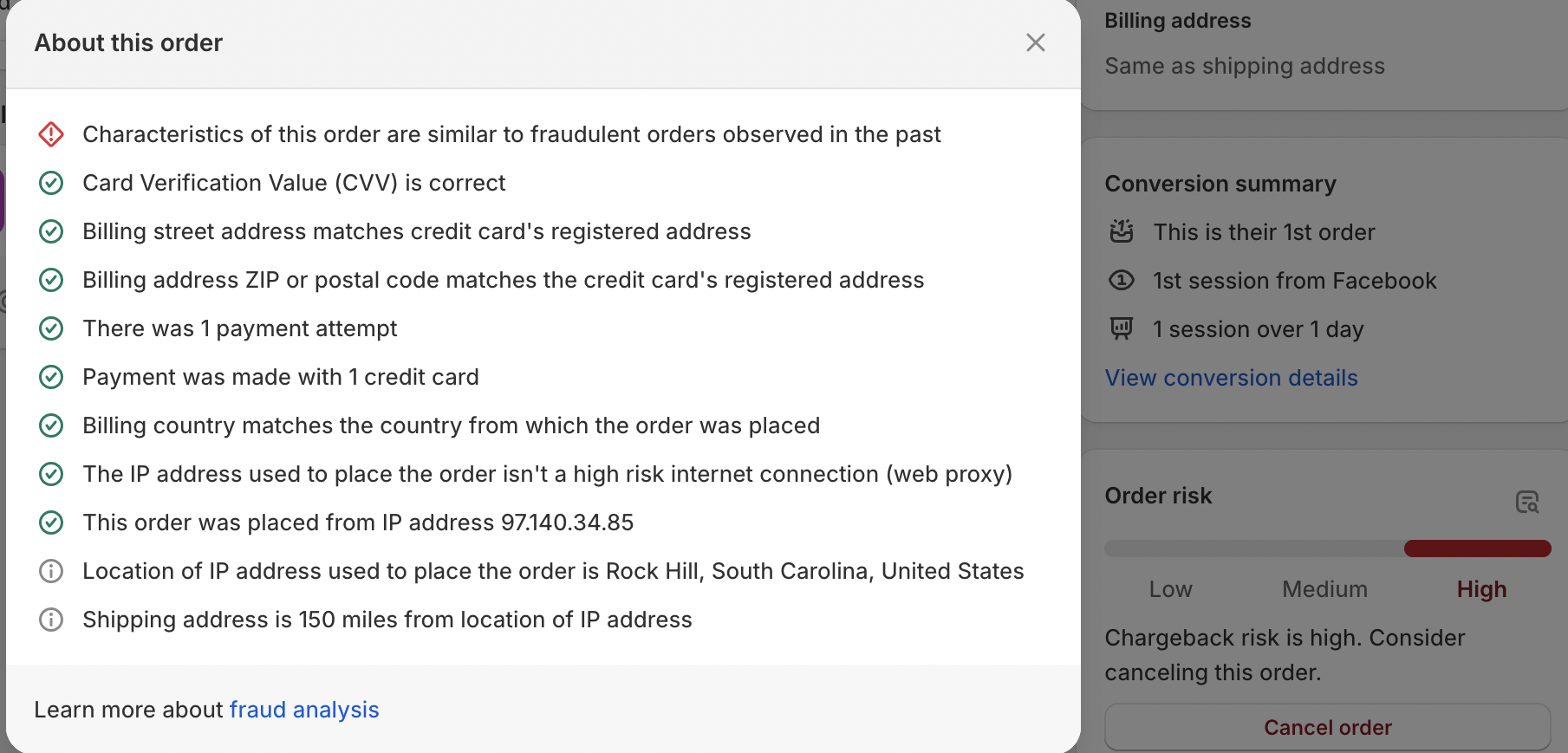Viewport: 1568px width, 753px height.
Task: Click the CVV correct checkmark icon
Action: [x=51, y=183]
